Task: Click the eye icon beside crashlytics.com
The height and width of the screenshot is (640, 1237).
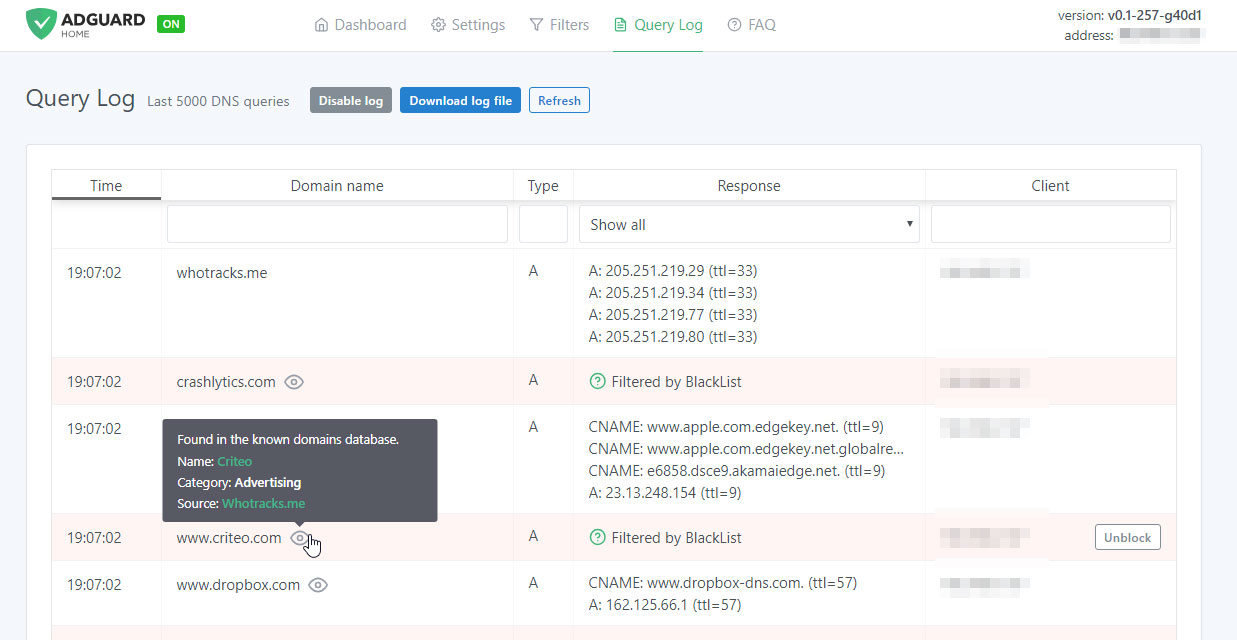Action: point(294,382)
